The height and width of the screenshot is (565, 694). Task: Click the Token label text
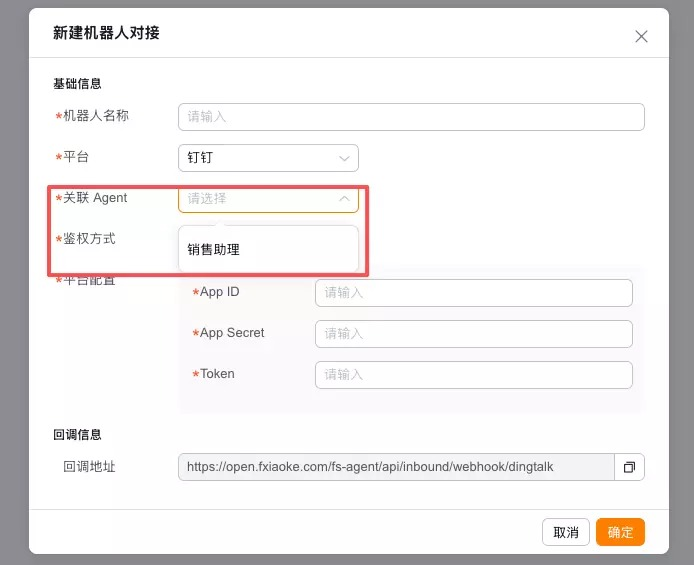217,374
